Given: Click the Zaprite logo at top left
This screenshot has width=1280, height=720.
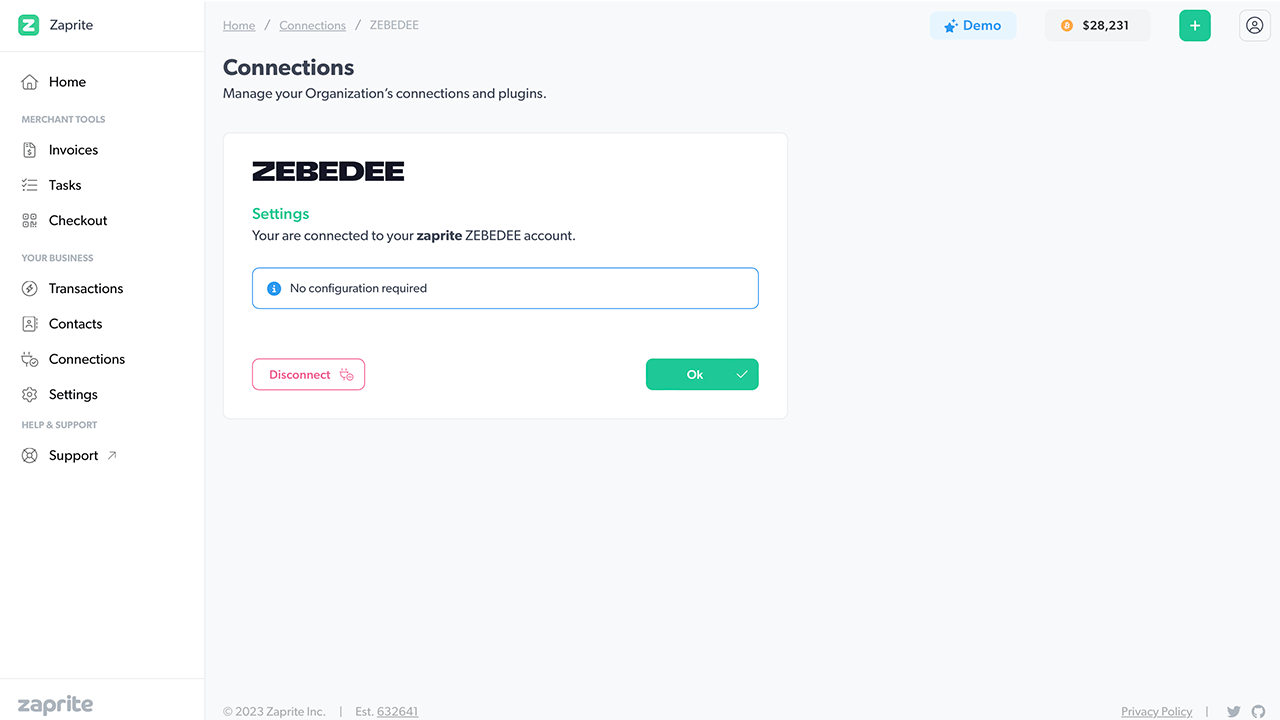Looking at the screenshot, I should tap(55, 25).
